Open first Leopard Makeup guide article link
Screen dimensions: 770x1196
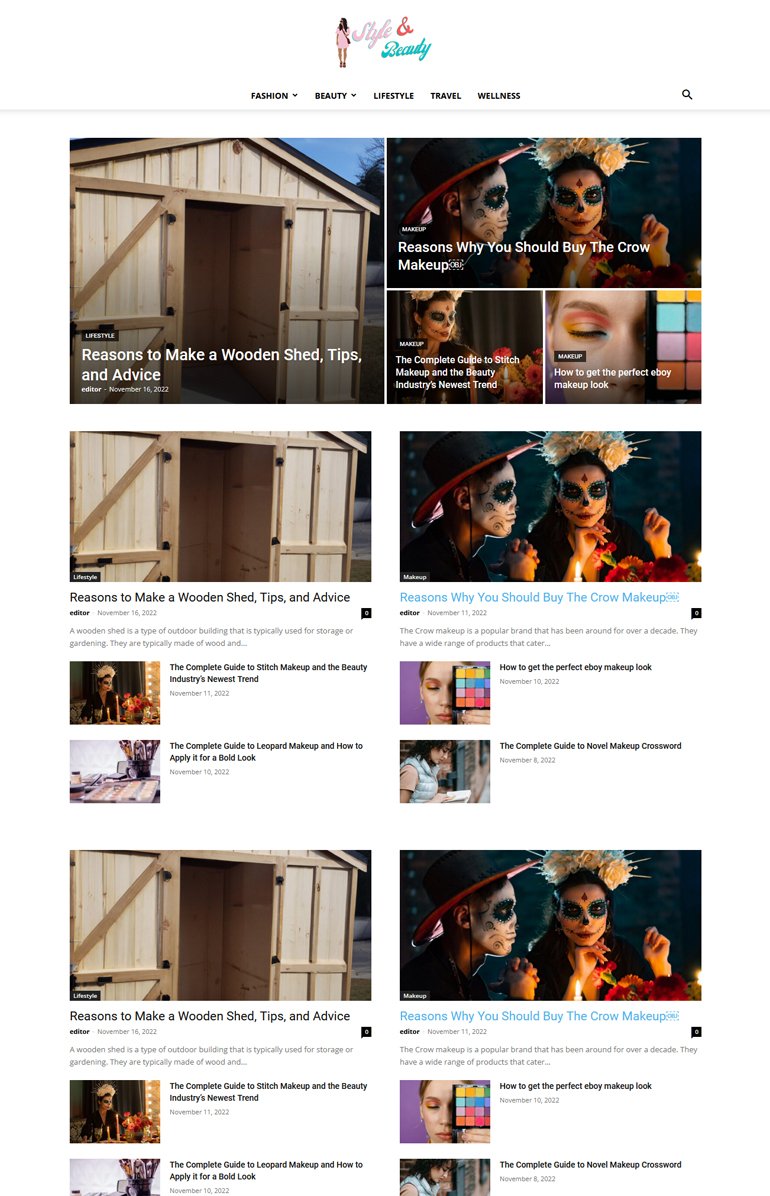[x=266, y=751]
